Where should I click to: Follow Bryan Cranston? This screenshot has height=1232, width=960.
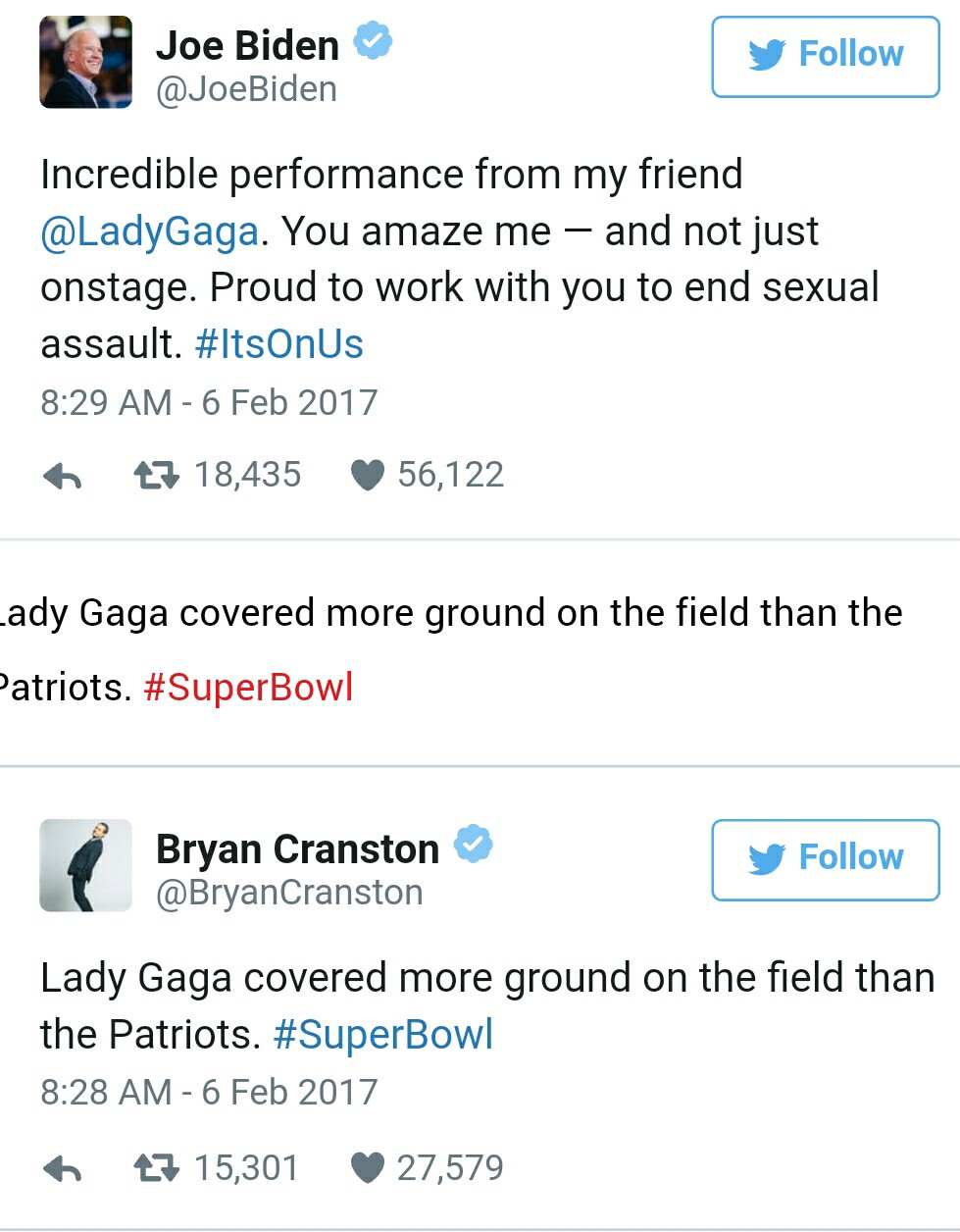[x=825, y=859]
